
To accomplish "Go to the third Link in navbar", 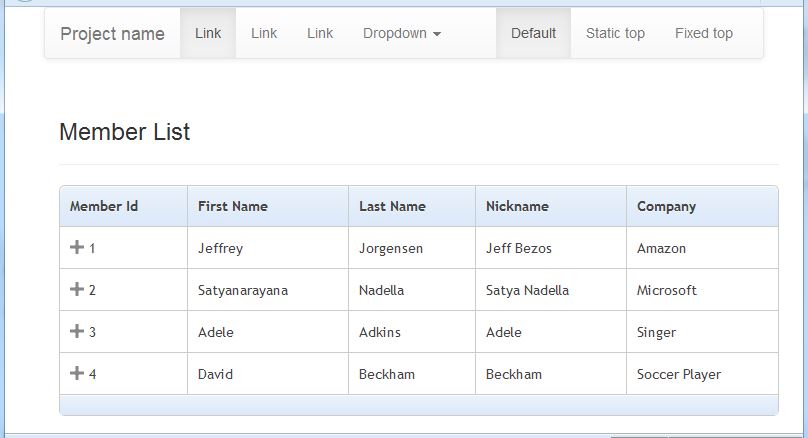I will coord(320,33).
